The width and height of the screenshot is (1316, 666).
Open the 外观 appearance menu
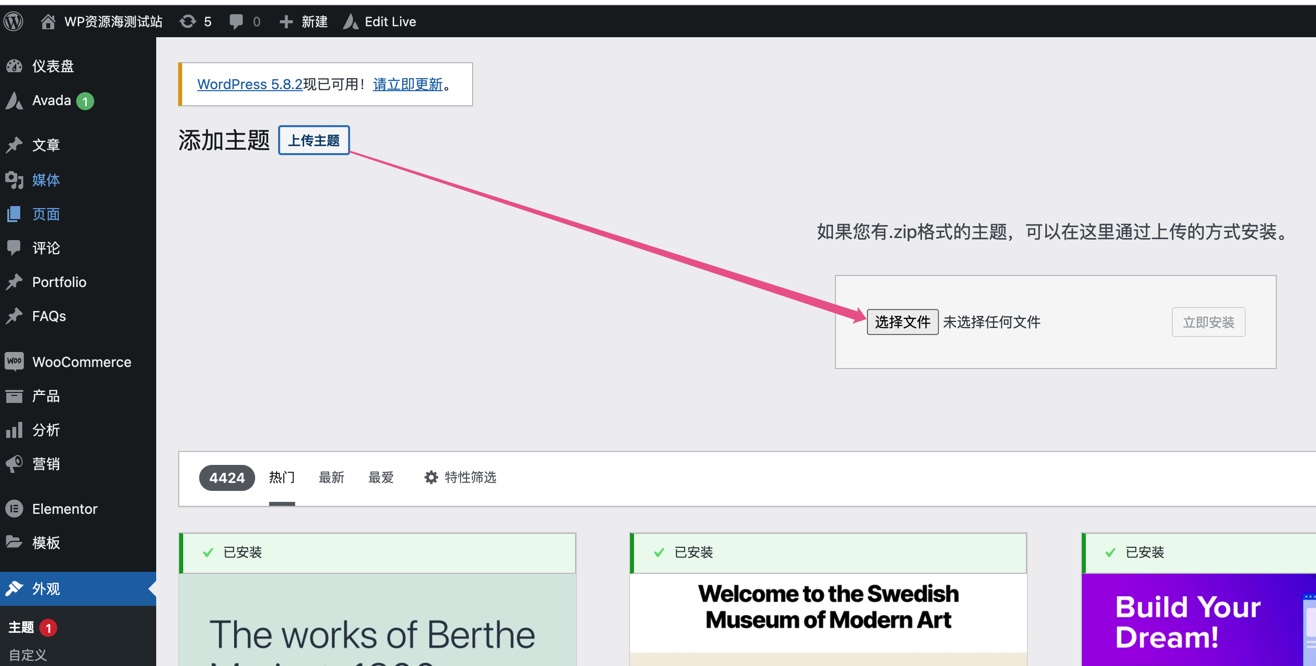(78, 589)
